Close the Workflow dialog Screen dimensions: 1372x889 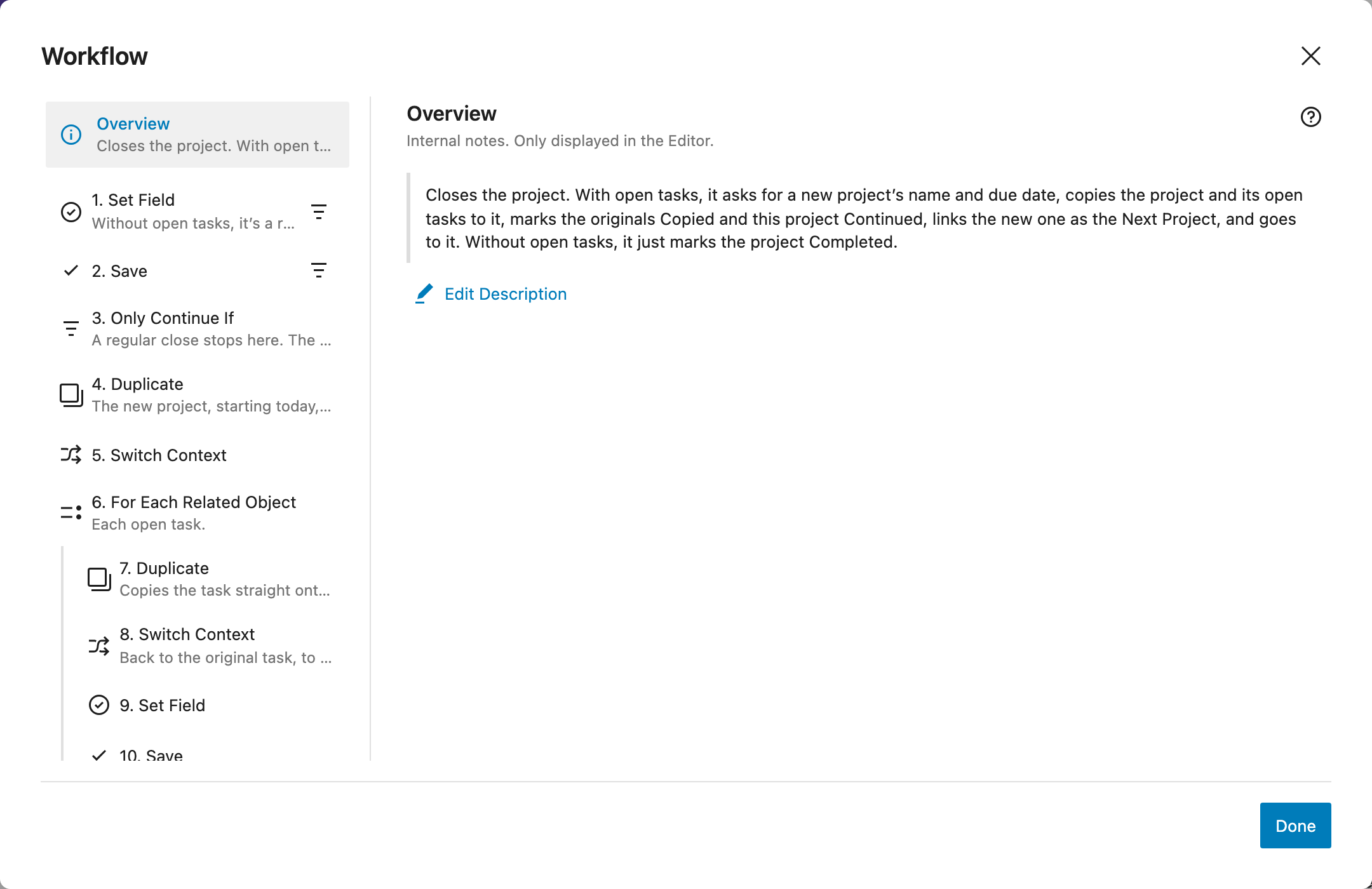tap(1310, 56)
